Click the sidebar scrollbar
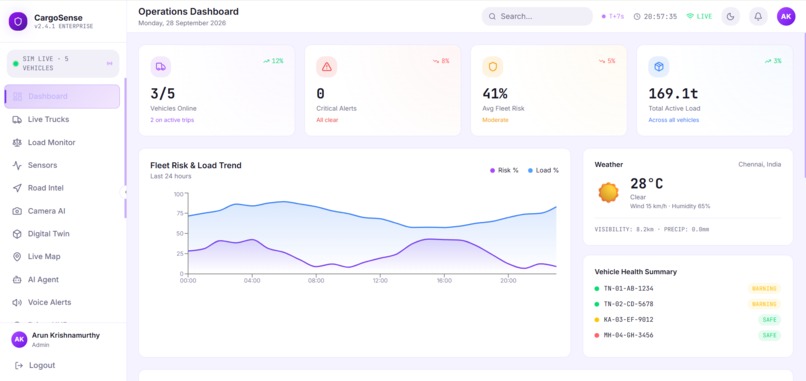This screenshot has height=381, width=806. coord(125,148)
